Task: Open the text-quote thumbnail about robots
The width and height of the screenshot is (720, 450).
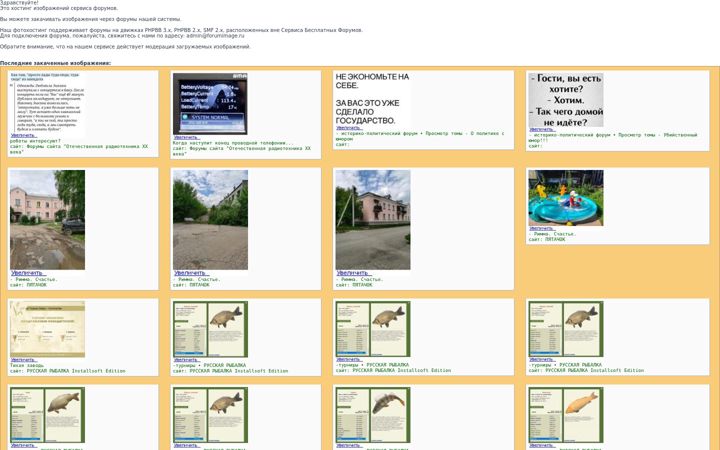Action: pyautogui.click(x=47, y=102)
